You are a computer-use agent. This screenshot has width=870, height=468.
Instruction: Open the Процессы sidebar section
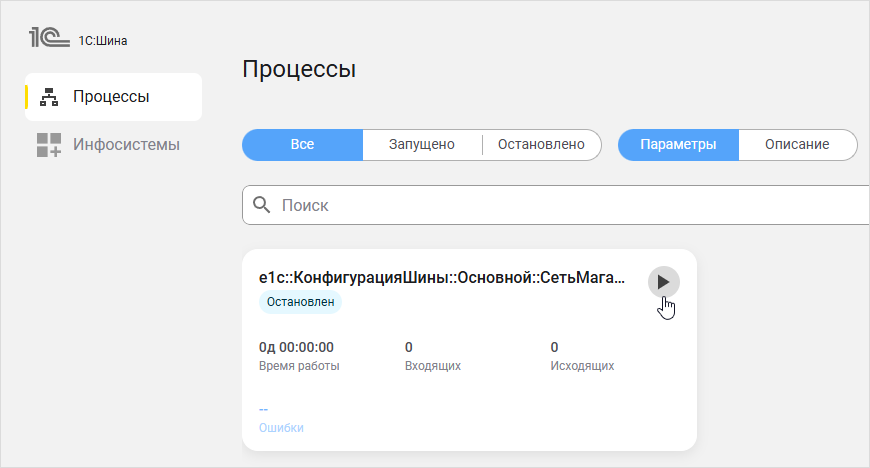113,97
